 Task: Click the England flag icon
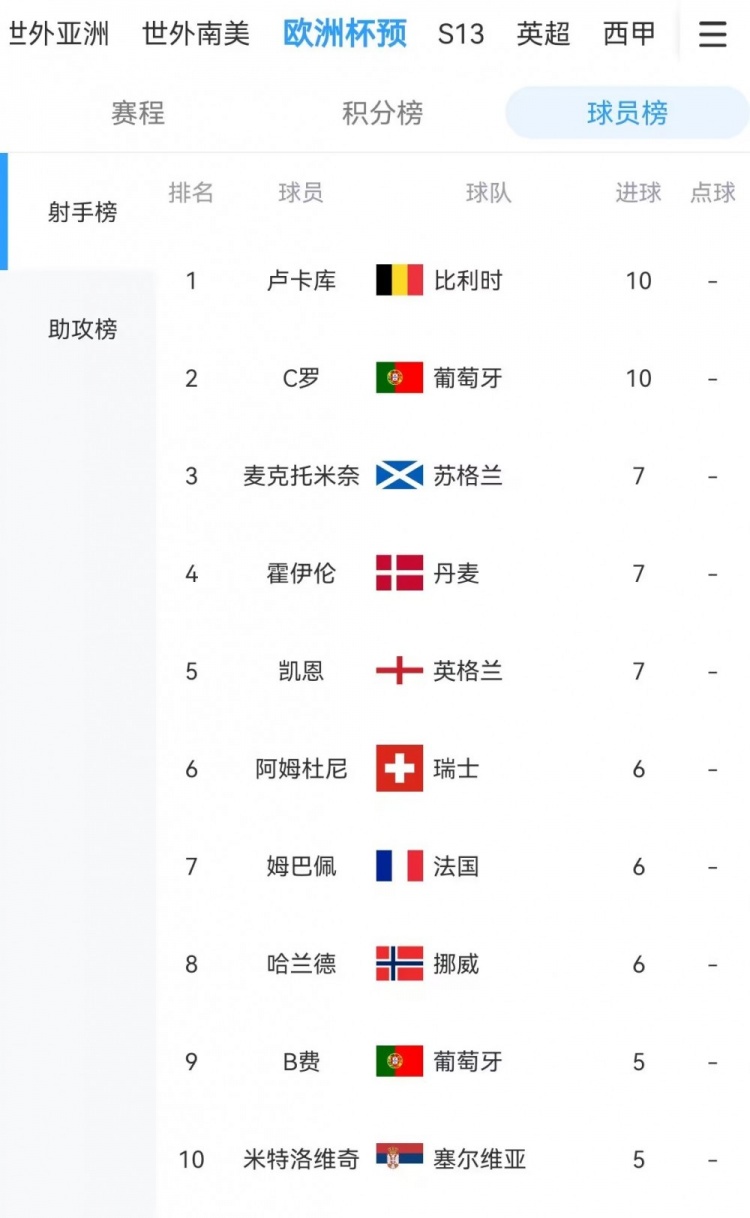pos(399,671)
